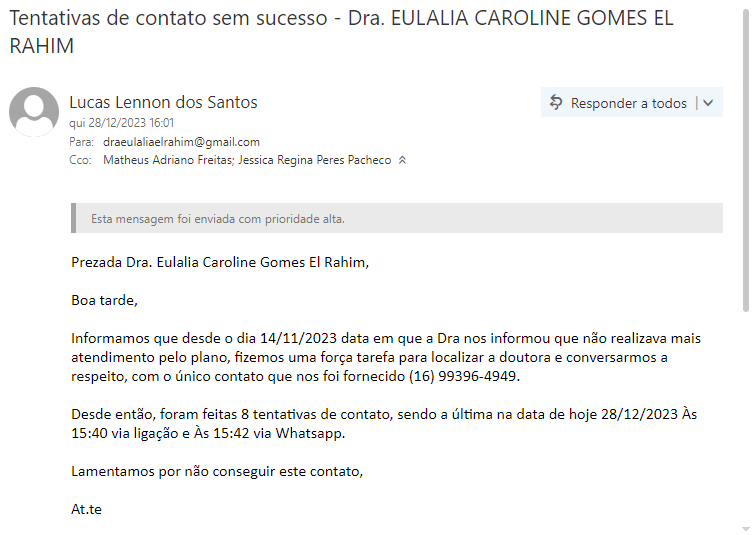The image size is (755, 535).
Task: Click the Lamentamos por não conseguir sentence
Action: pos(217,471)
